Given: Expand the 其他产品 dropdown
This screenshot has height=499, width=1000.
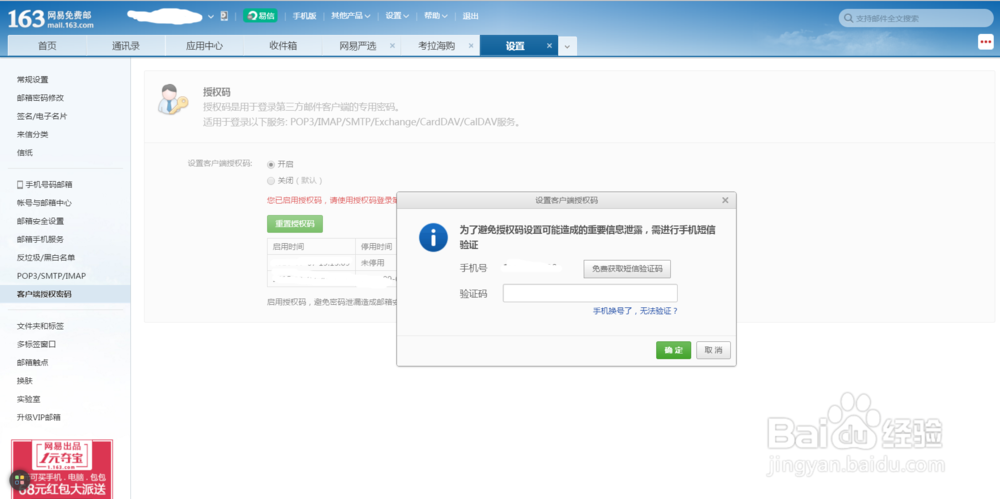Looking at the screenshot, I should click(350, 17).
